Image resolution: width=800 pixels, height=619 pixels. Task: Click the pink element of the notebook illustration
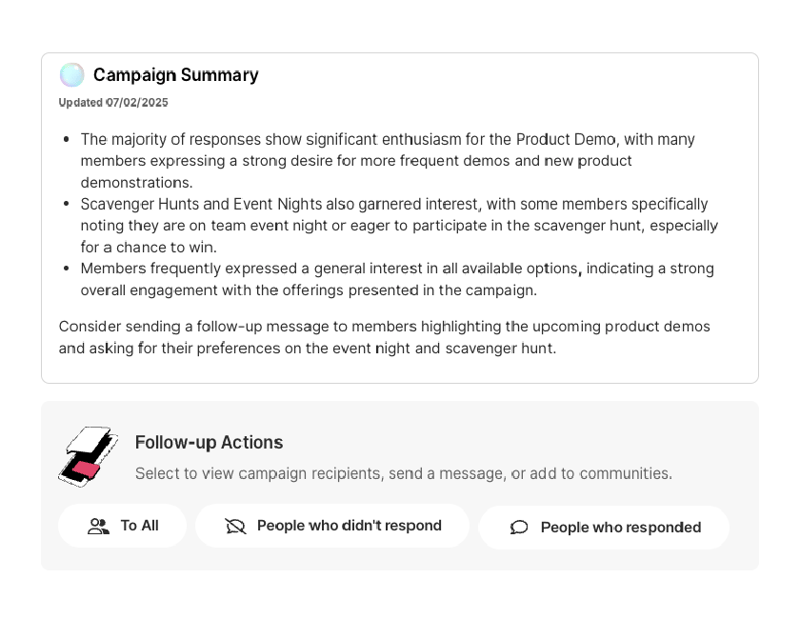pos(85,470)
